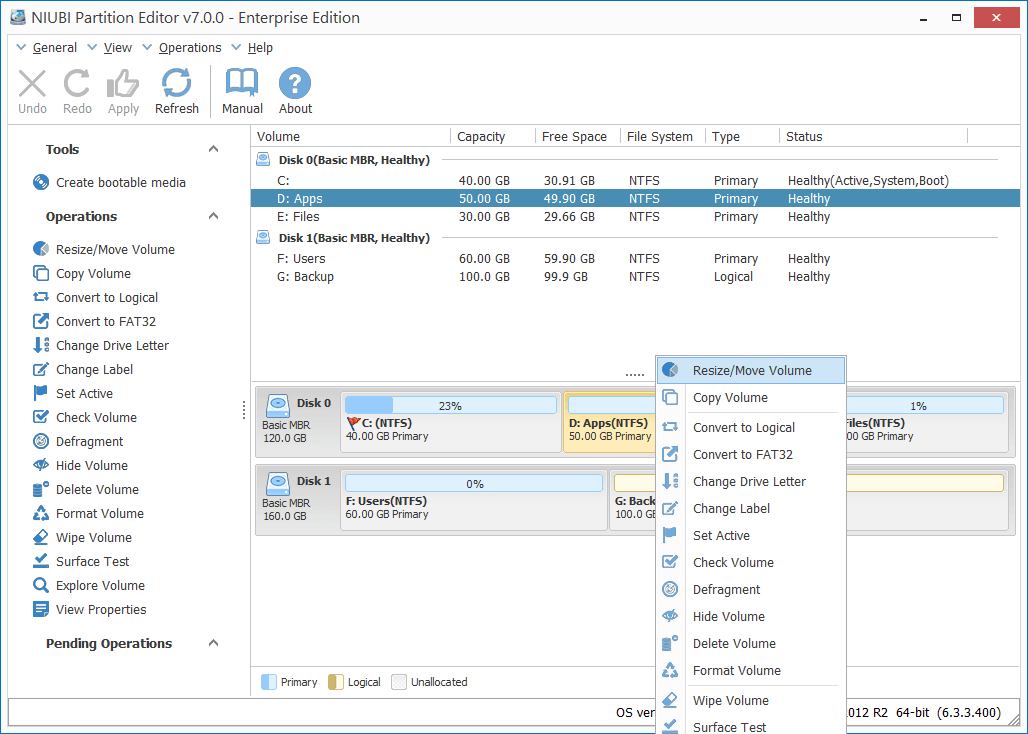1028x734 pixels.
Task: Click the Disk 1(Basic MBR, Healthy) header
Action: point(354,237)
